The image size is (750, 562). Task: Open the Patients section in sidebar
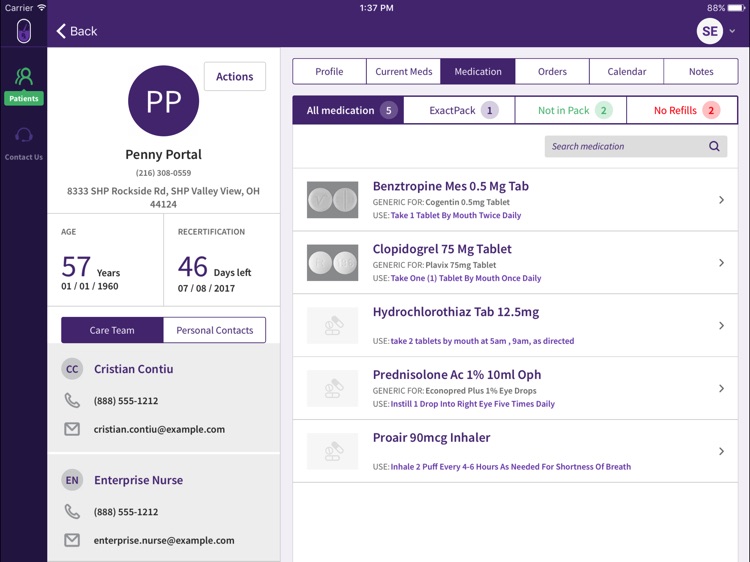[x=23, y=86]
